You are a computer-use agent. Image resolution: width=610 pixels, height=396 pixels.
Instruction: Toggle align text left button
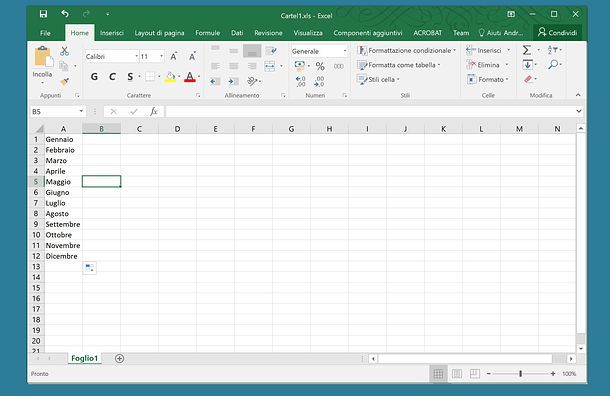click(215, 66)
